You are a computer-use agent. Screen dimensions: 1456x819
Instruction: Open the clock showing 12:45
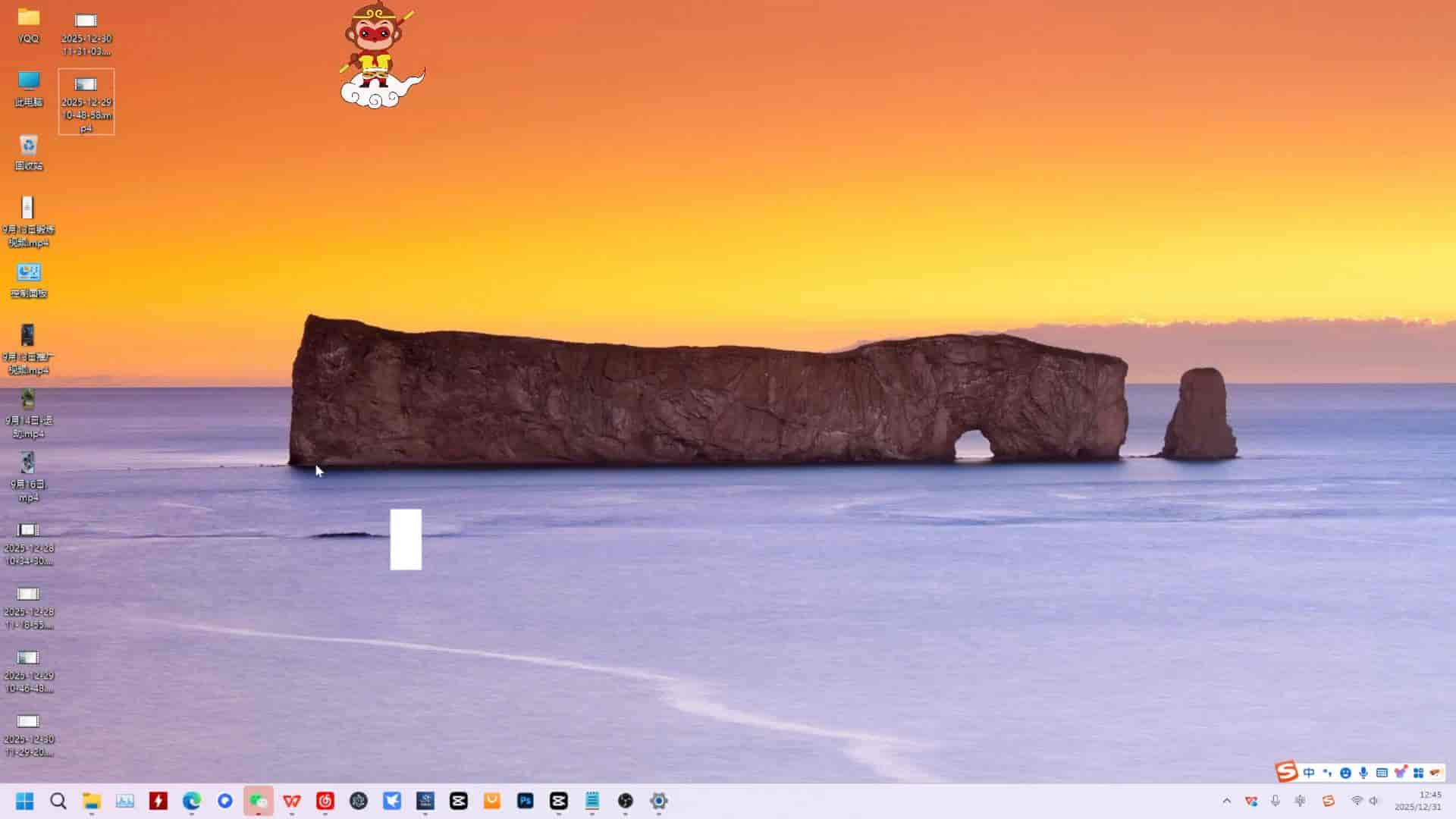tap(1418, 801)
